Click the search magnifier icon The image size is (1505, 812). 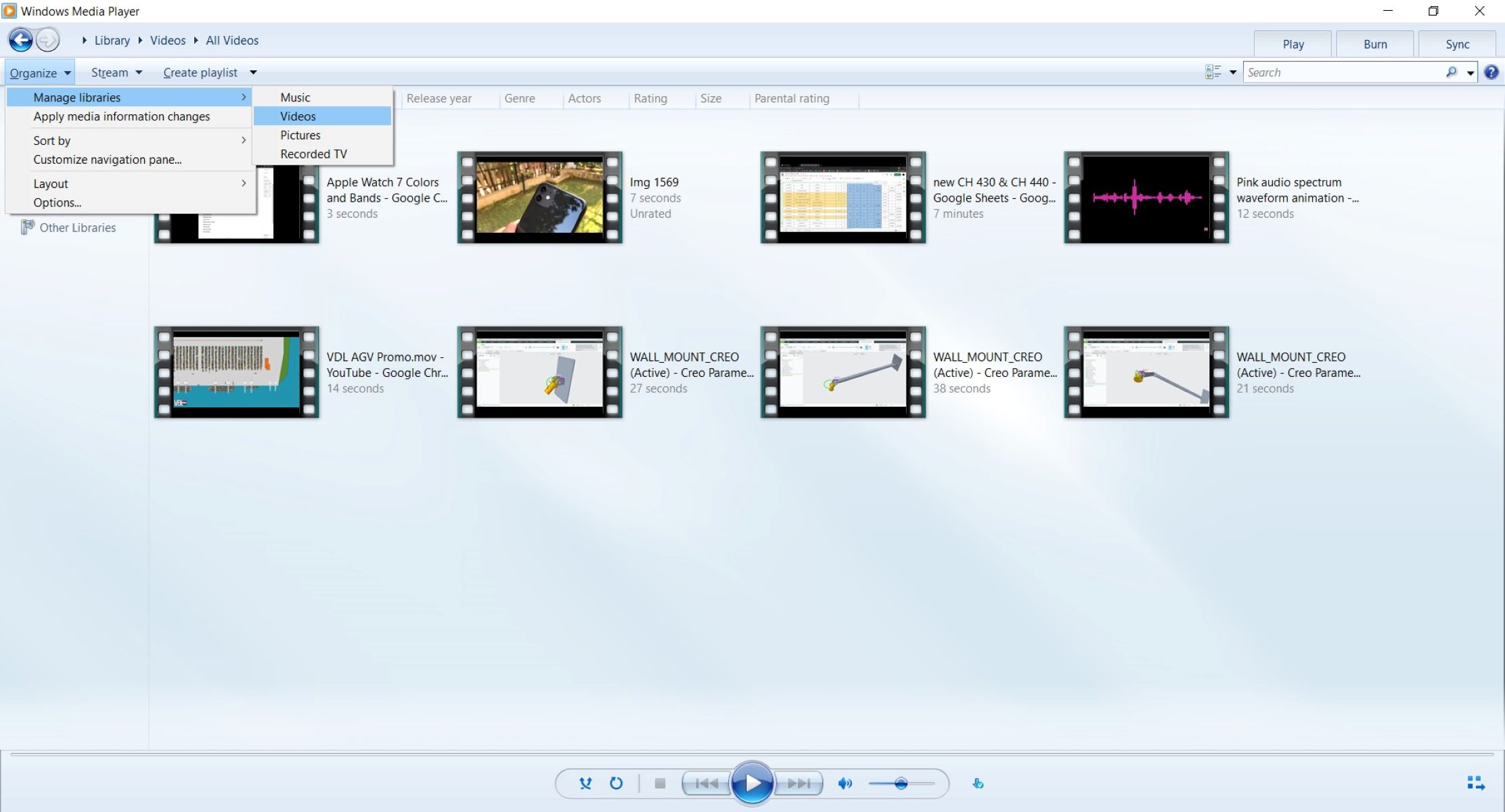pyautogui.click(x=1451, y=72)
